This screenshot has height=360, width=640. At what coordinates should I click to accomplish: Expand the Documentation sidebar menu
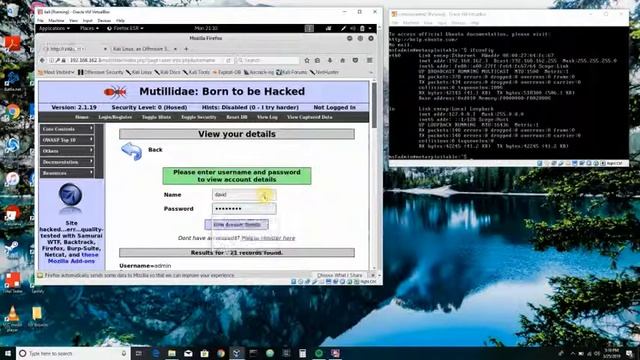[x=67, y=162]
